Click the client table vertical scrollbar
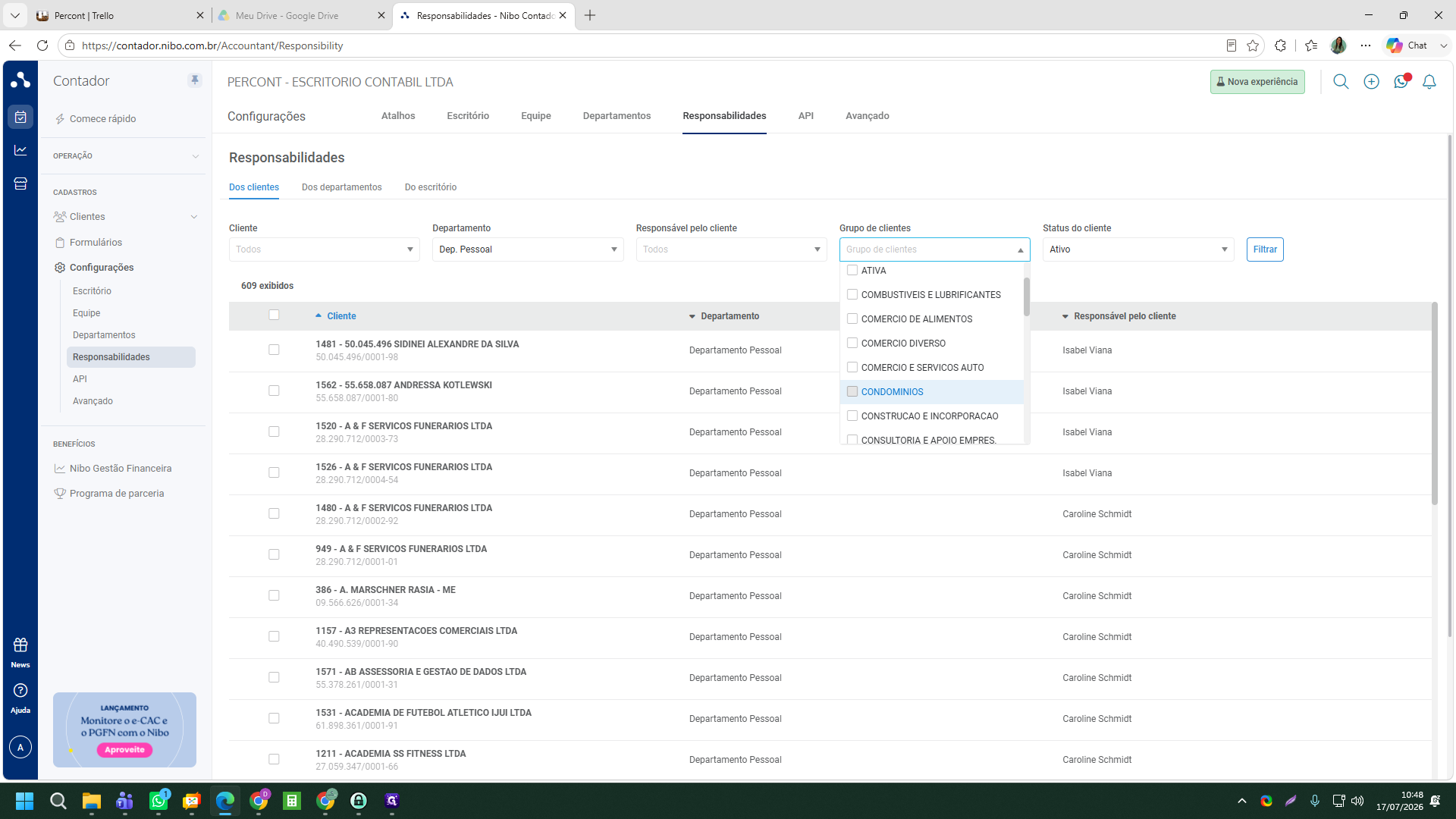This screenshot has width=1456, height=819. coord(1434,403)
